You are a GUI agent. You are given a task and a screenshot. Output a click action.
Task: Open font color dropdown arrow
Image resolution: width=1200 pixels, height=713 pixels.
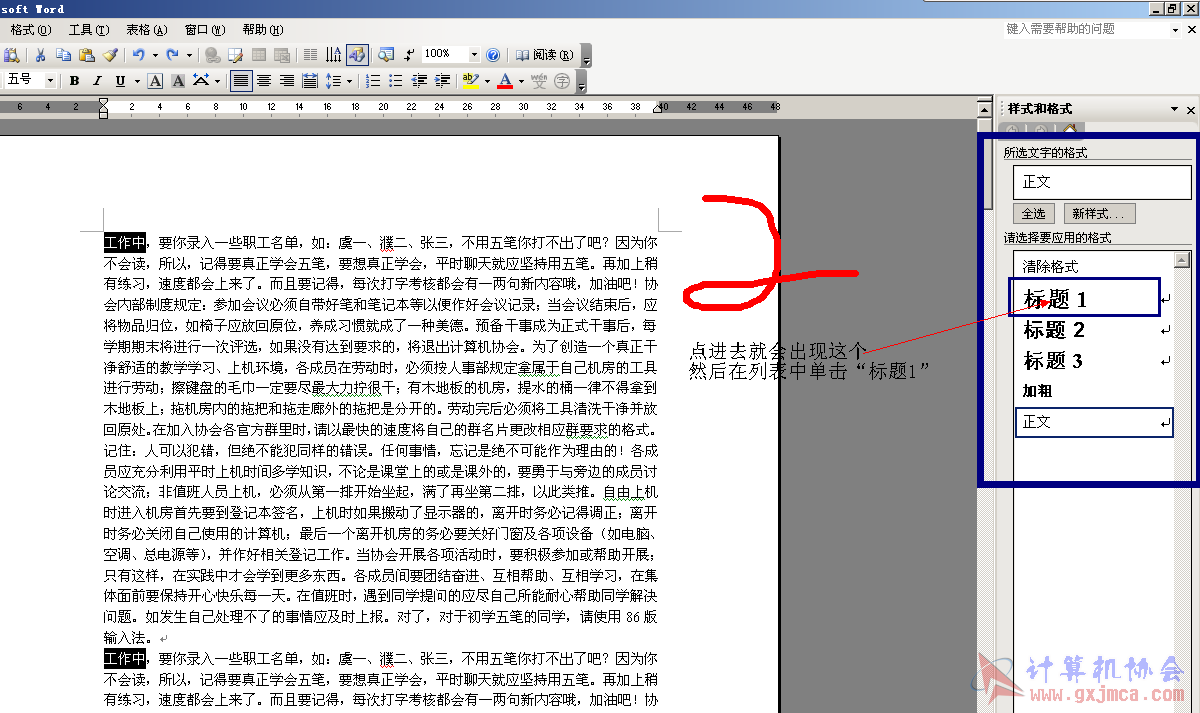pos(521,81)
